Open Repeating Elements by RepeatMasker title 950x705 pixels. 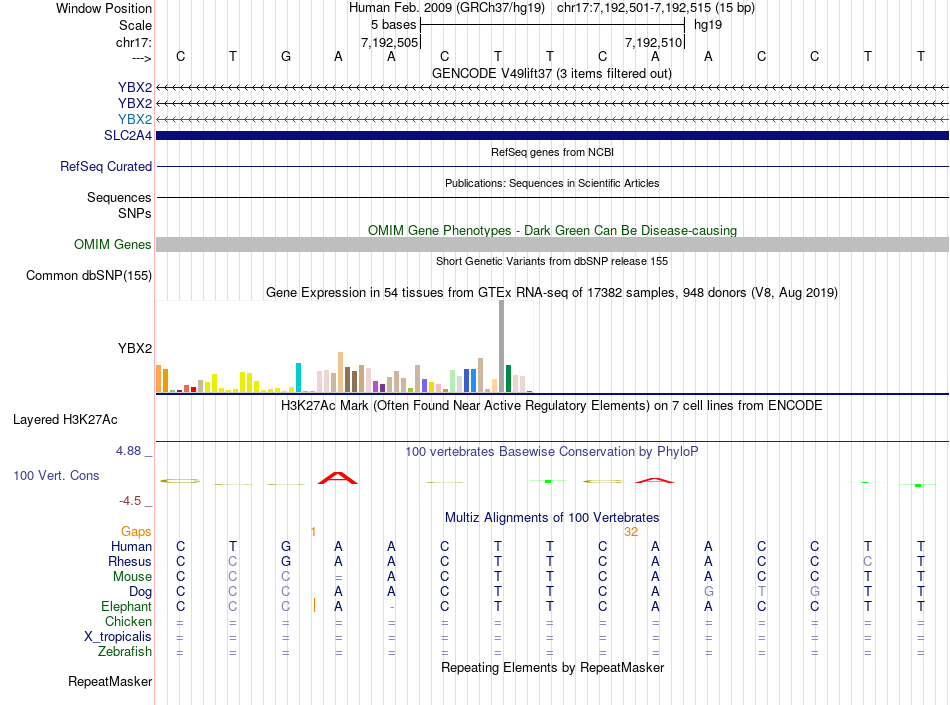click(552, 667)
